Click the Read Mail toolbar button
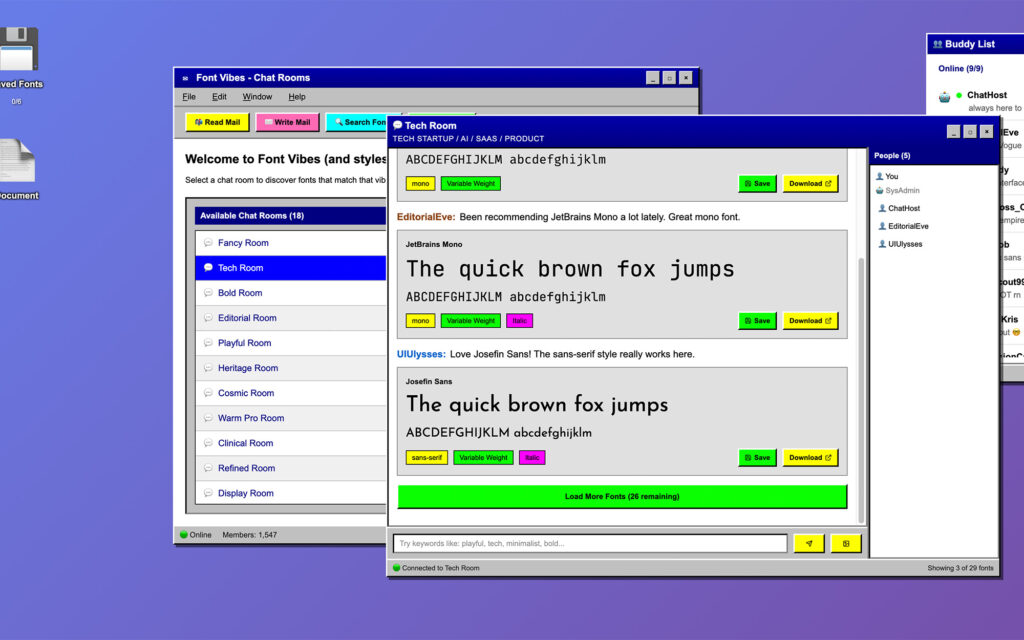The image size is (1024, 640). 217,122
